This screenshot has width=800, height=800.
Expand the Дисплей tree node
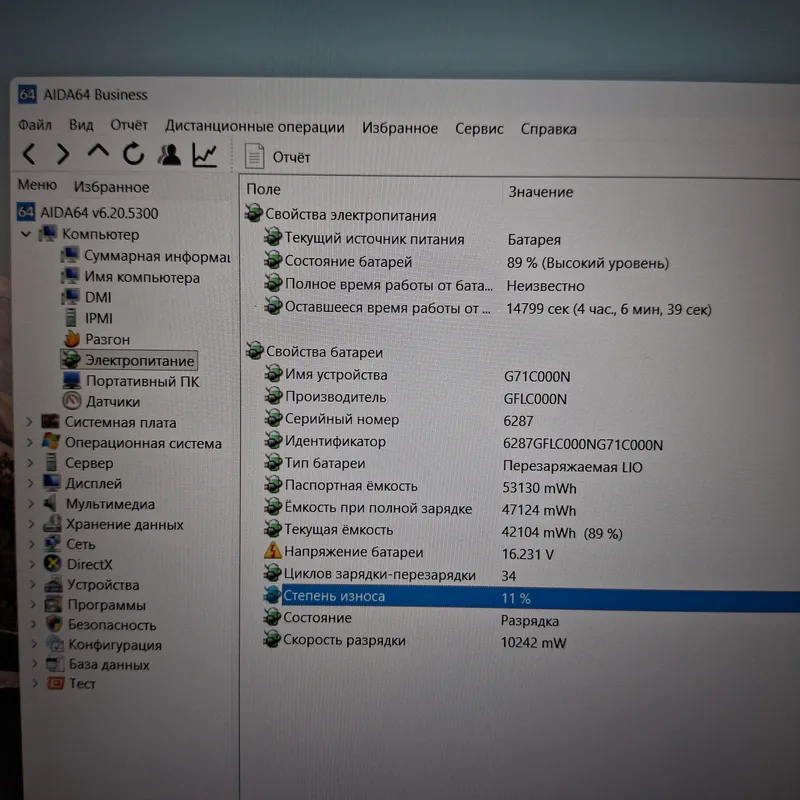point(31,483)
